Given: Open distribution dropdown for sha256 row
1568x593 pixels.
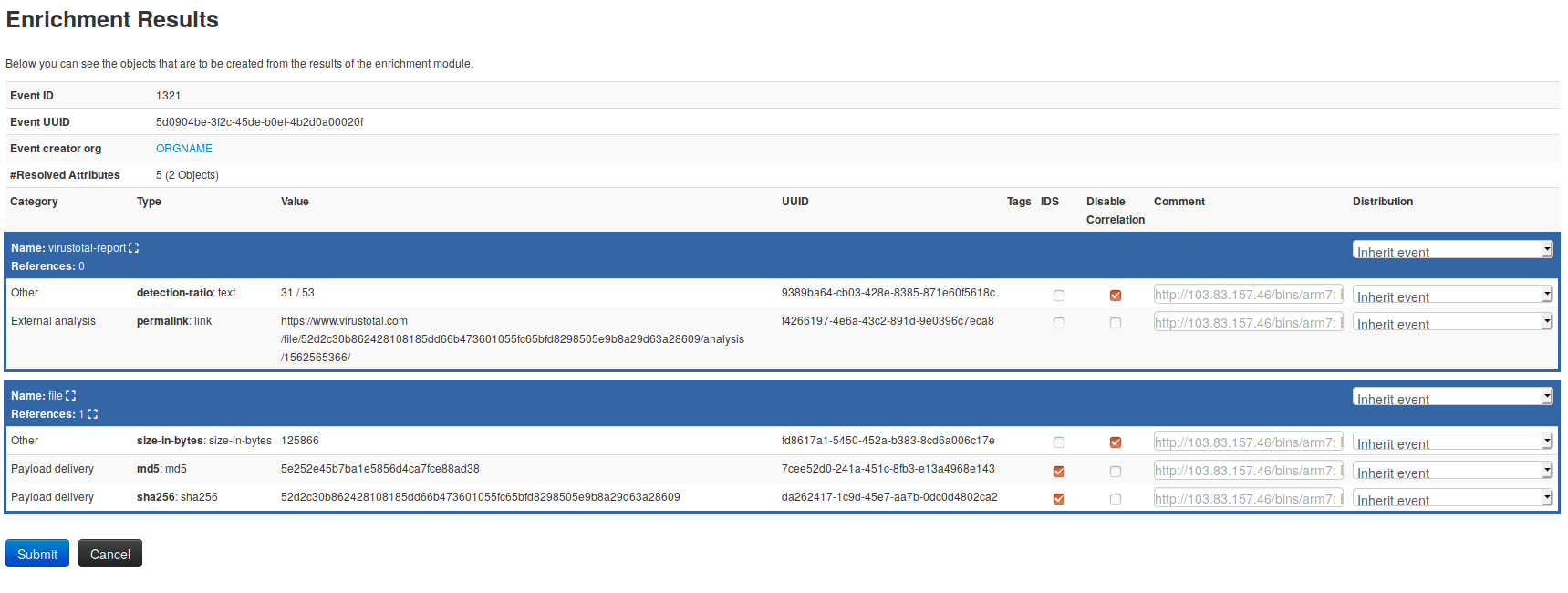Looking at the screenshot, I should 1452,498.
